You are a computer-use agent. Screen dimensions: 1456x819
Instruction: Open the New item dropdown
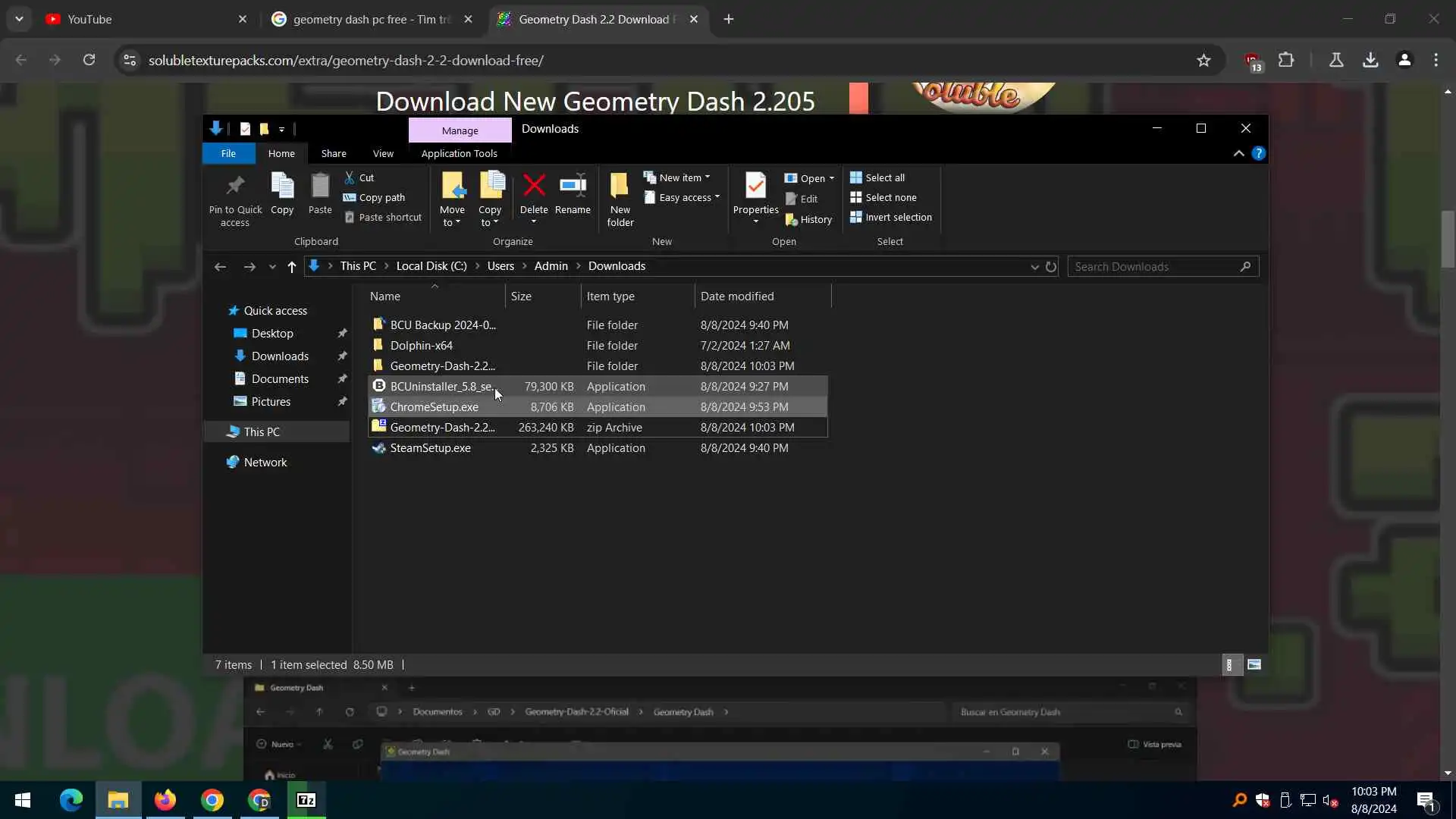[x=680, y=177]
